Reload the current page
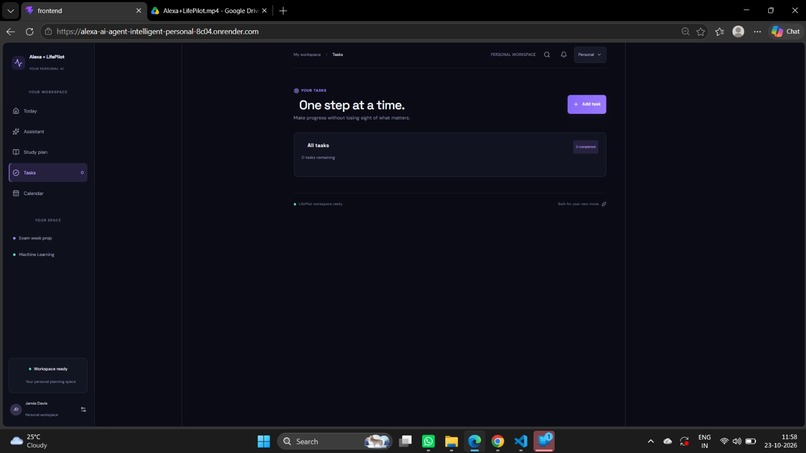The image size is (806, 453). click(x=29, y=31)
